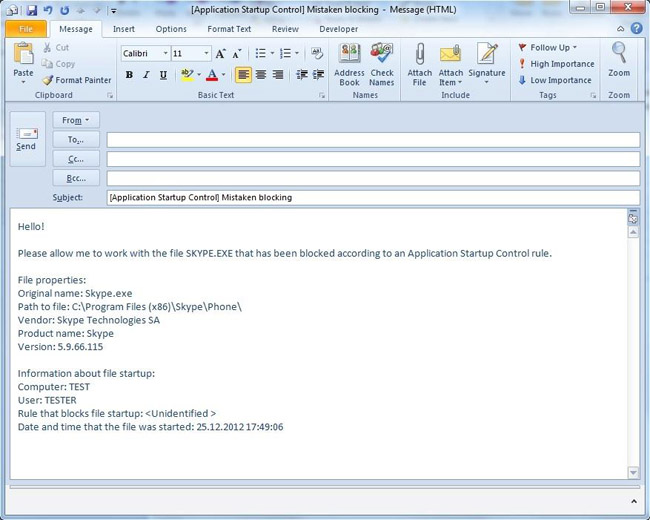Customize Quick Access Toolbar arrow
Image resolution: width=650 pixels, height=520 pixels.
(114, 11)
